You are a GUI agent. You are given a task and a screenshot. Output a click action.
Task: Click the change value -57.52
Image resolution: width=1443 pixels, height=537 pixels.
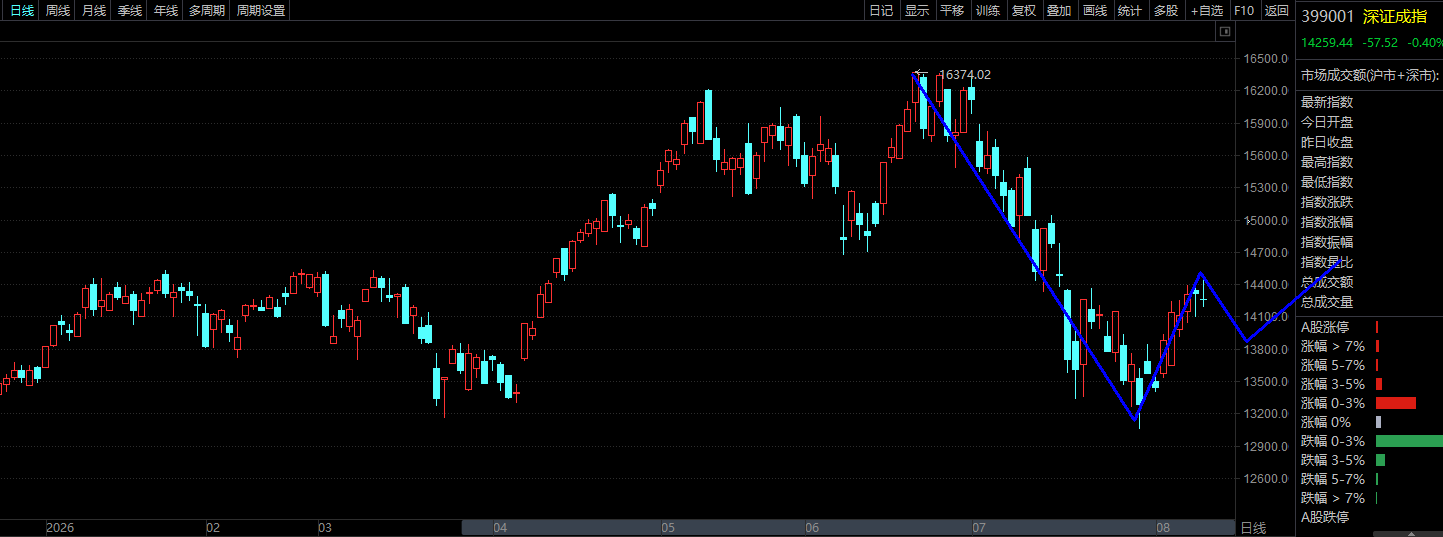1381,43
